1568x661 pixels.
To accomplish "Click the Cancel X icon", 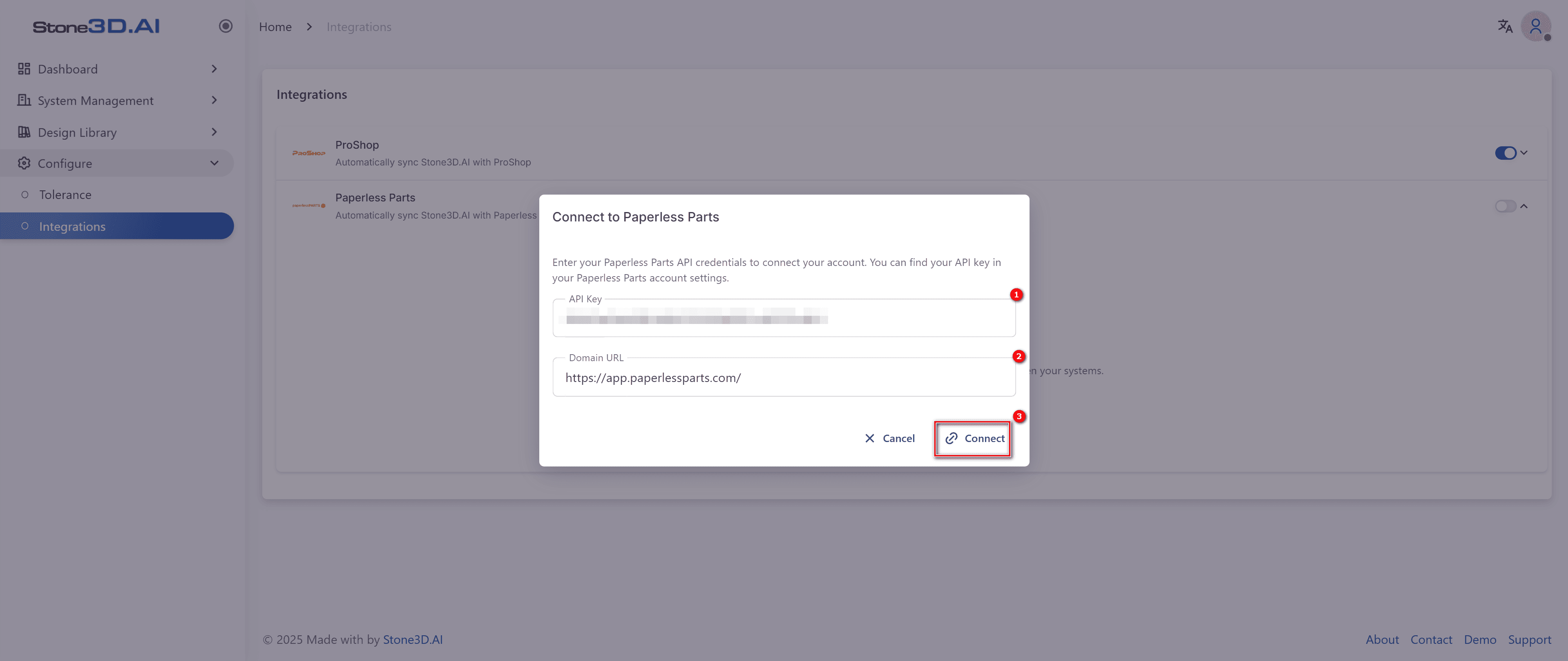I will click(869, 438).
